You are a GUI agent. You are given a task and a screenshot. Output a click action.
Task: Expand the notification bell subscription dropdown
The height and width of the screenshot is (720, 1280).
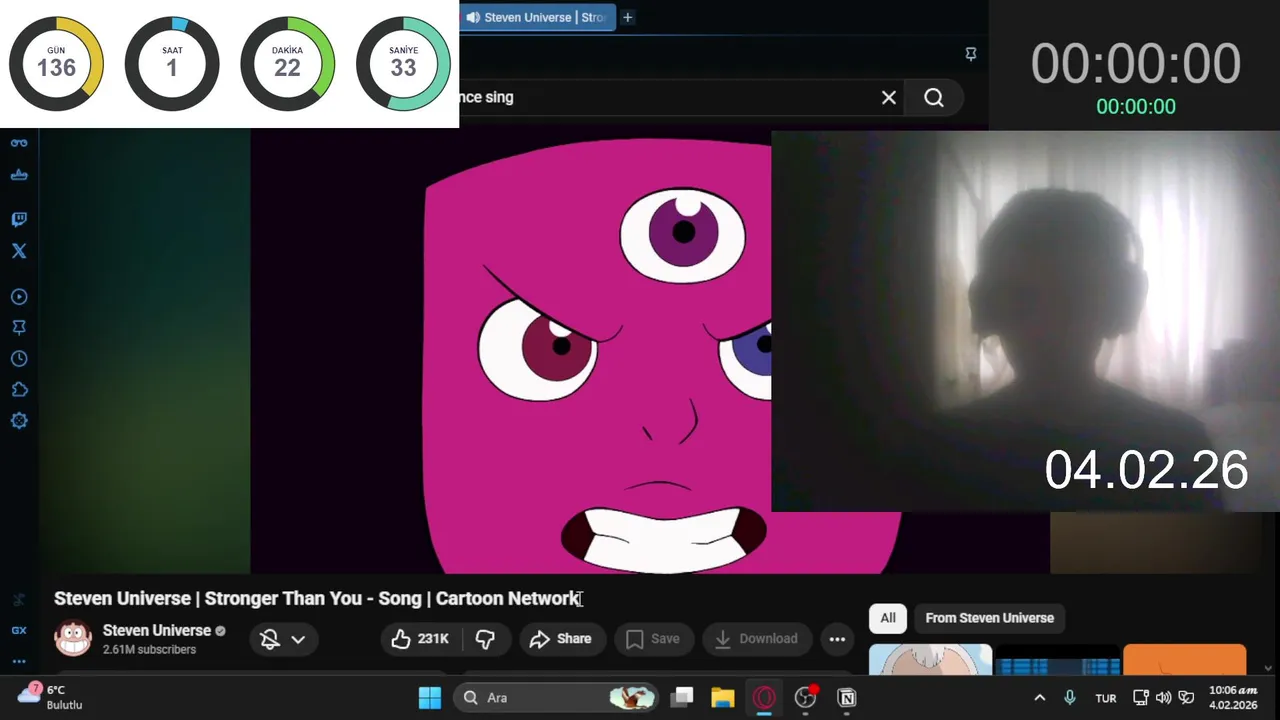[x=282, y=639]
